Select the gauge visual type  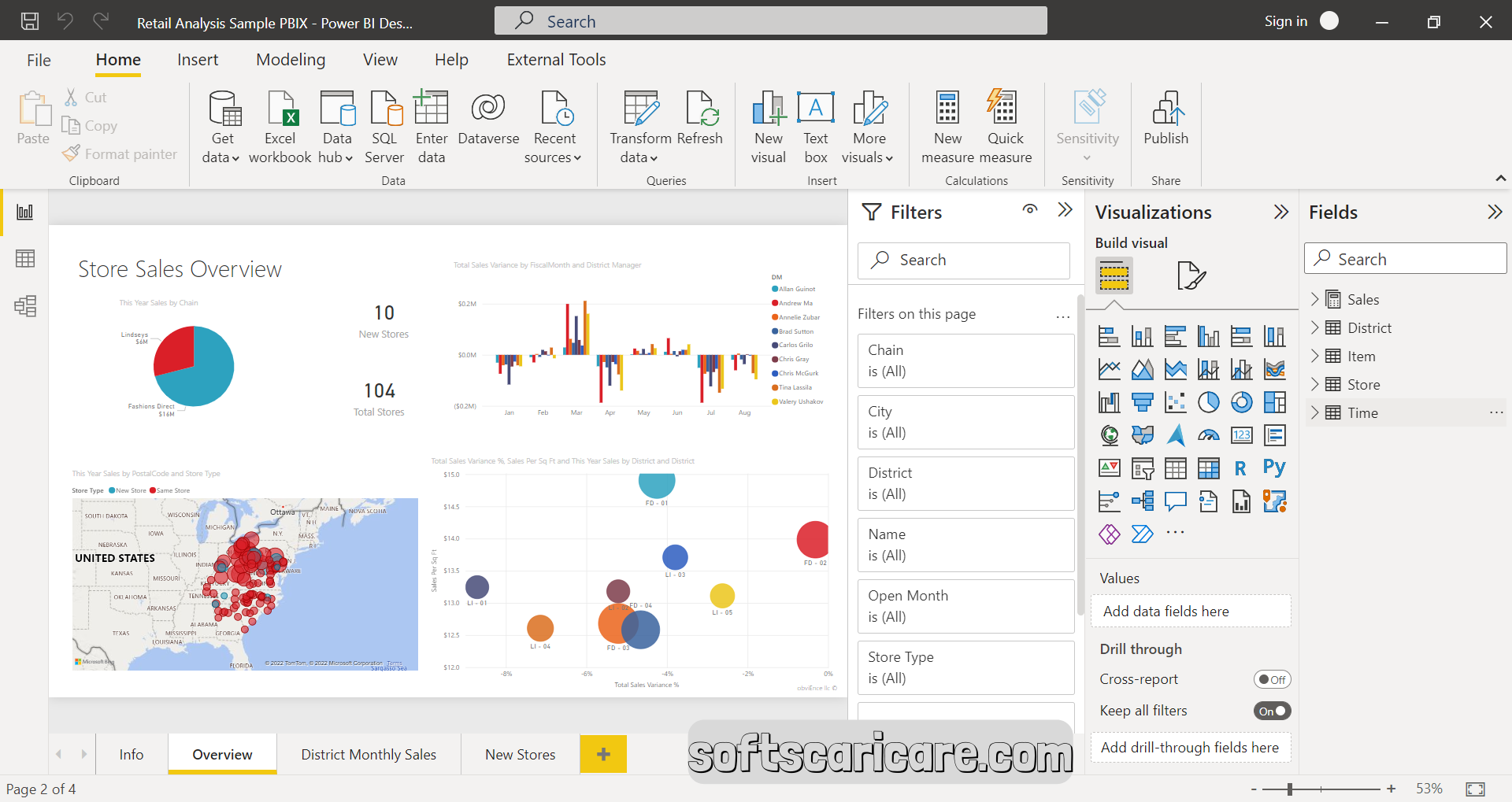pyautogui.click(x=1208, y=435)
